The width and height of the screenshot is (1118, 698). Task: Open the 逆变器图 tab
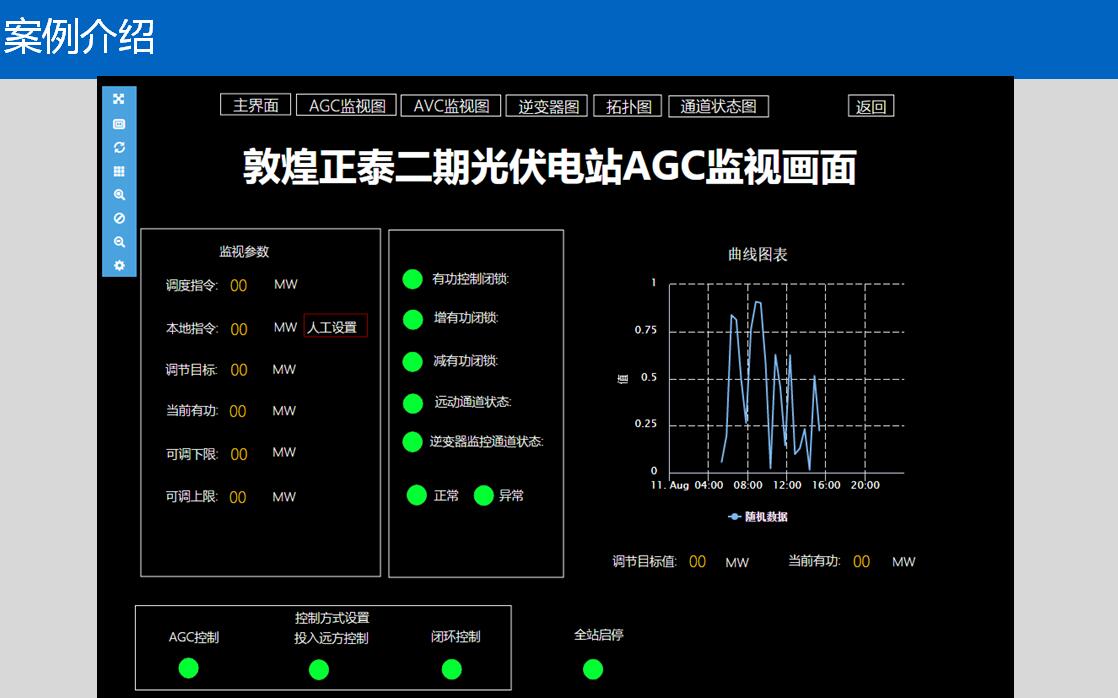tap(547, 107)
